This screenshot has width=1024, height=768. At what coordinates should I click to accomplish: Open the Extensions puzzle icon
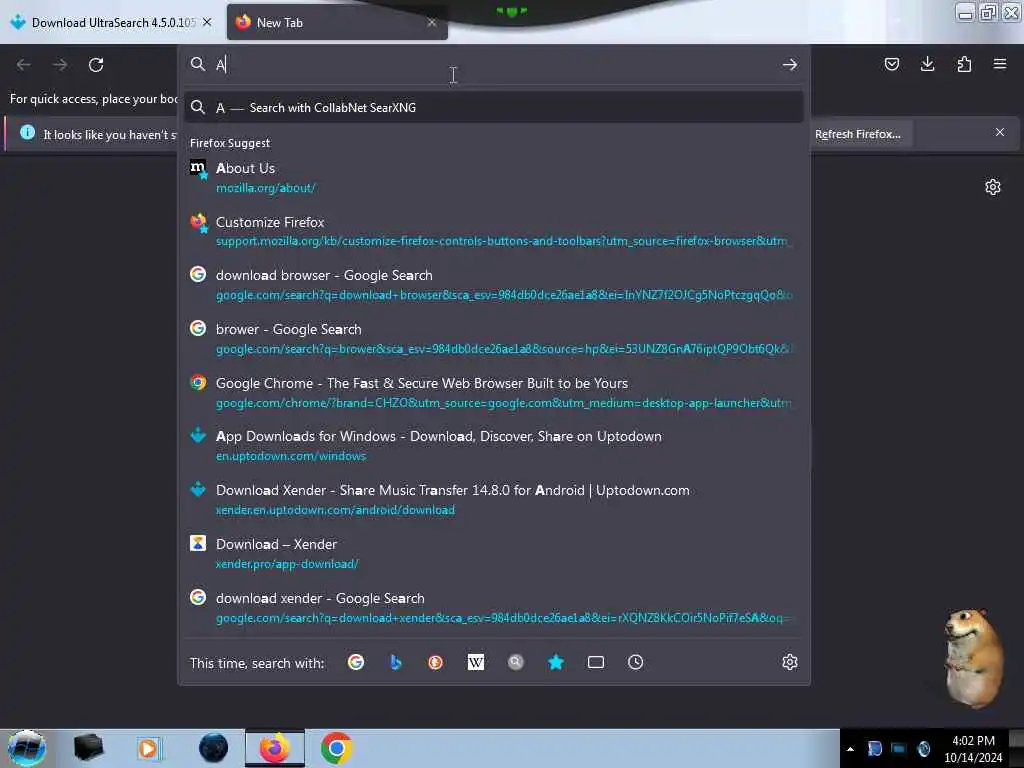pos(964,64)
